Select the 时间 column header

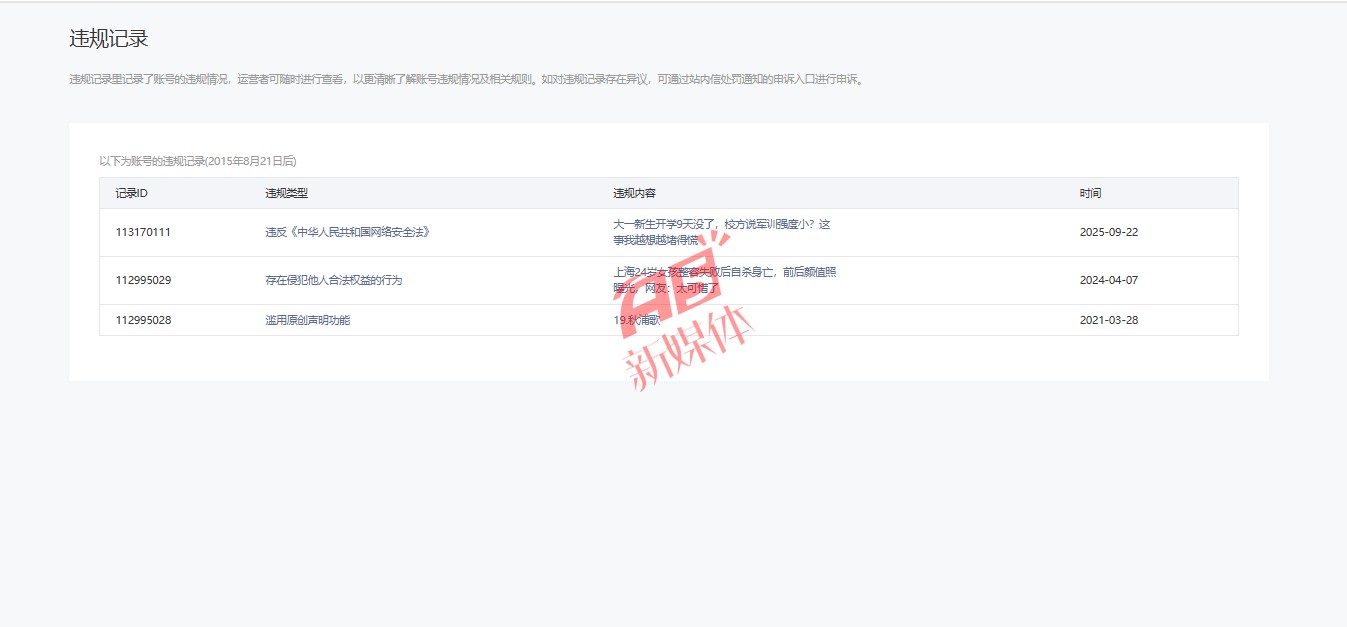pyautogui.click(x=1090, y=193)
